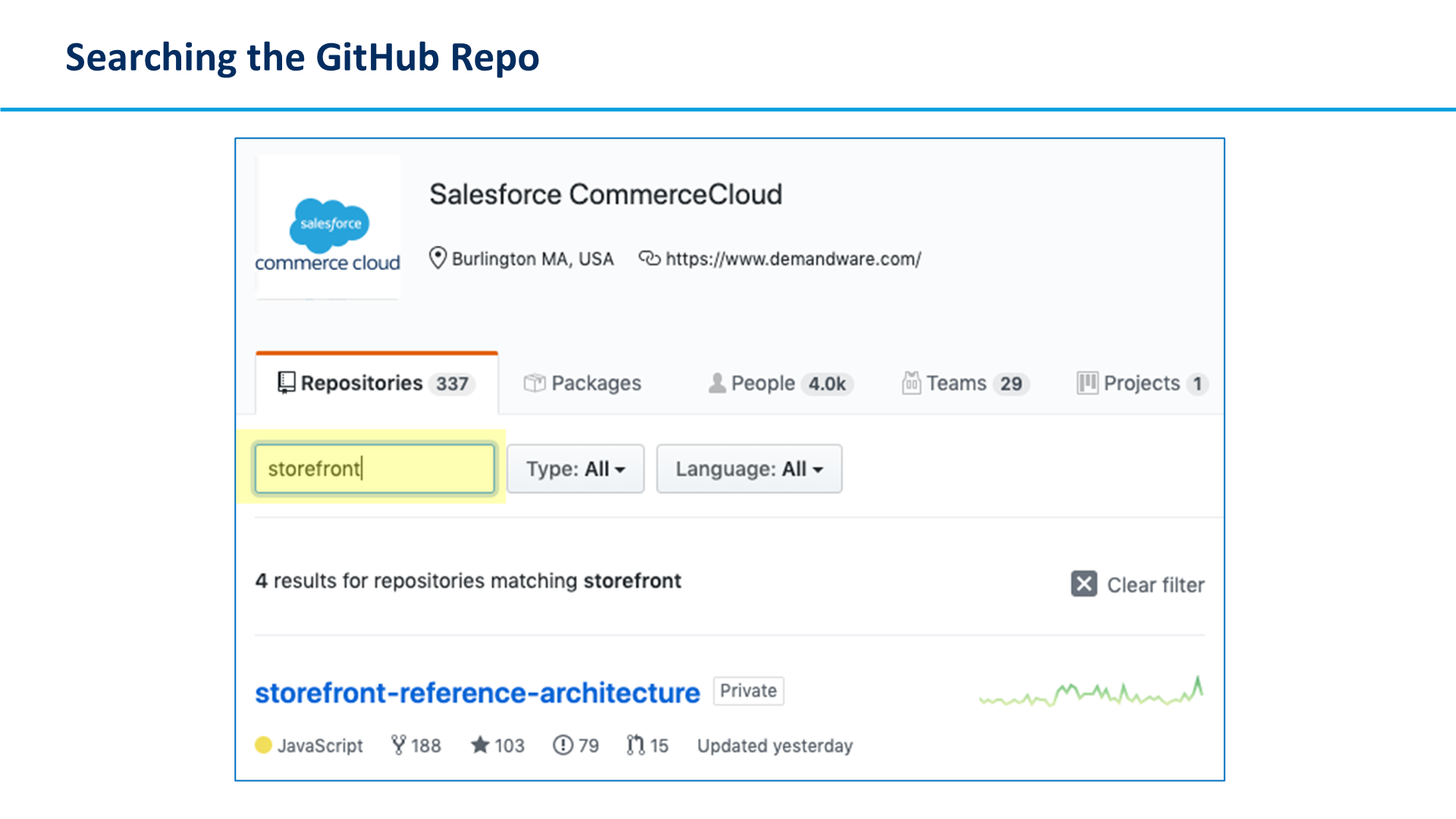Viewport: 1456px width, 819px height.
Task: Expand the Language: All dropdown
Action: pyautogui.click(x=749, y=469)
